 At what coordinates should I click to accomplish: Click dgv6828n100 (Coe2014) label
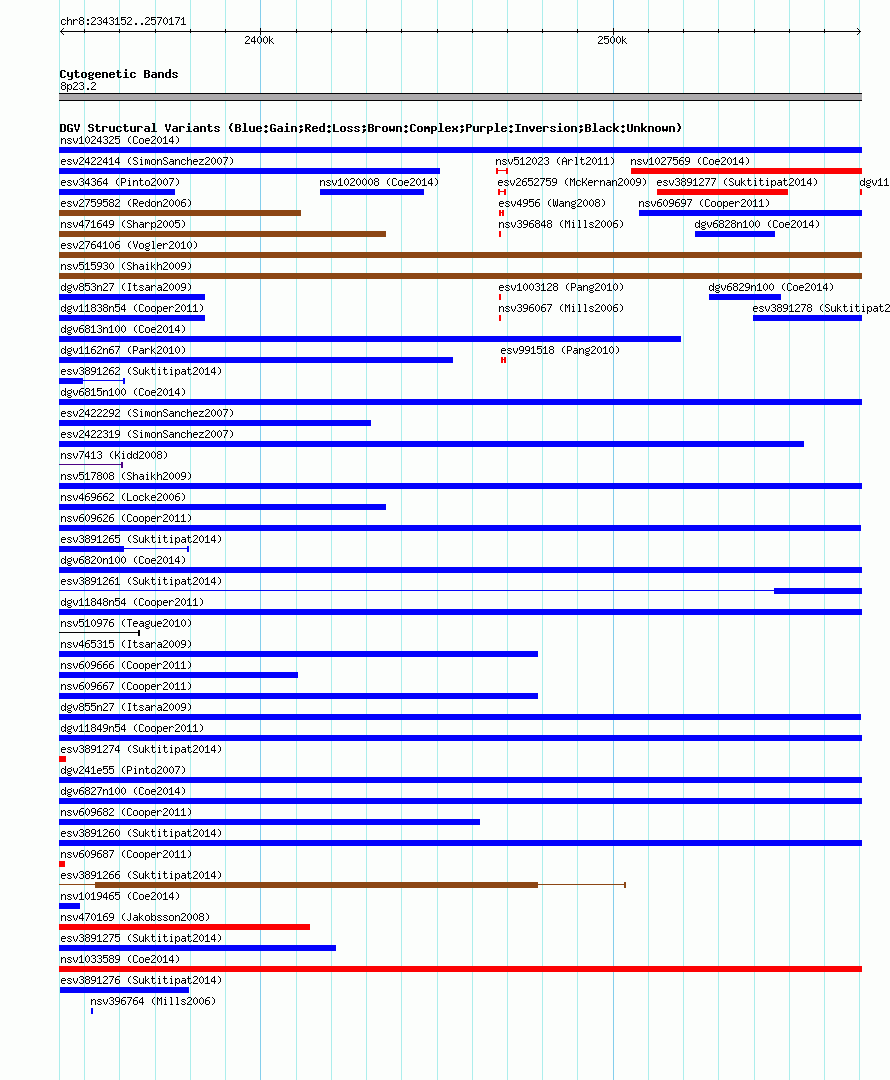(x=757, y=225)
